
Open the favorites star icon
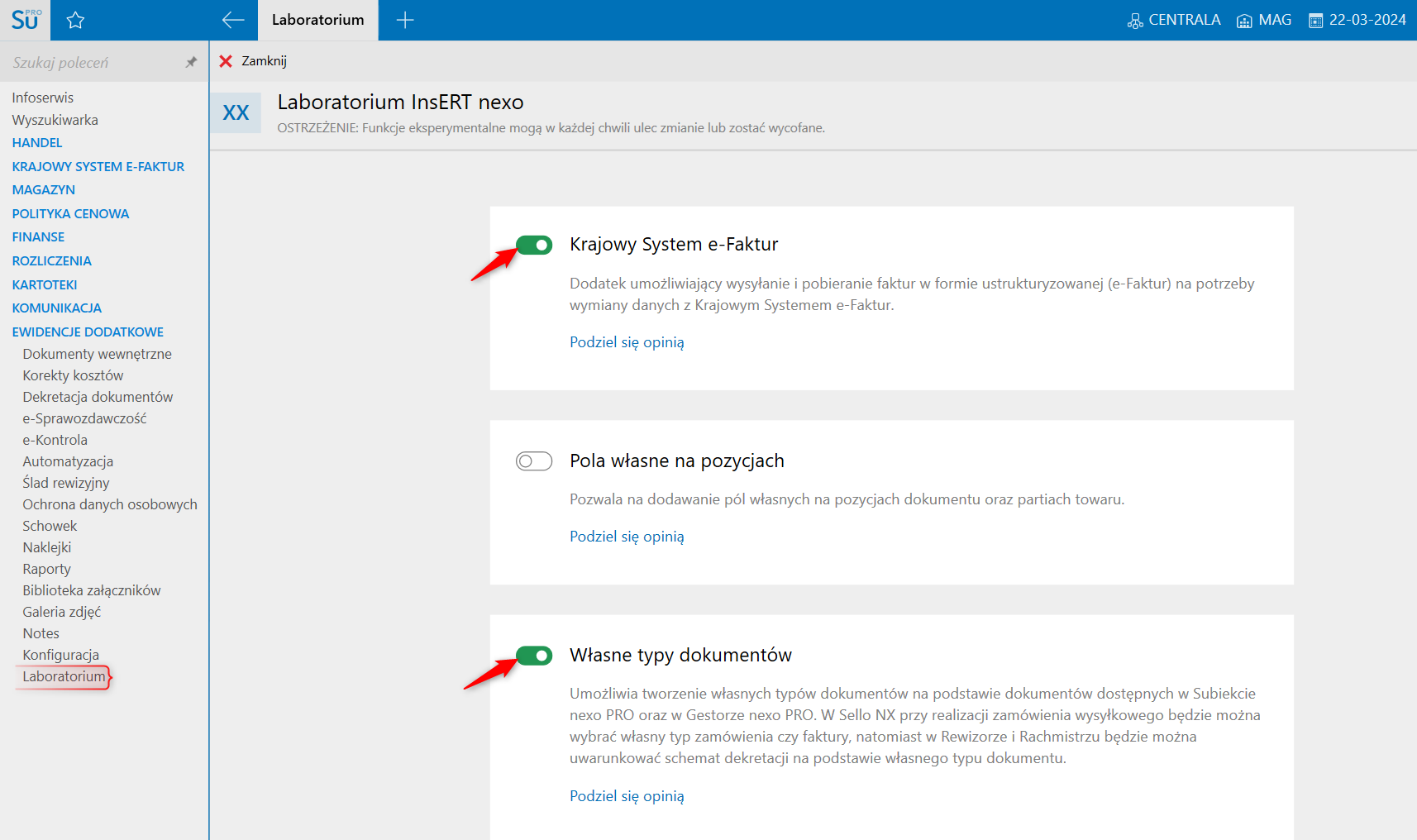[x=75, y=20]
